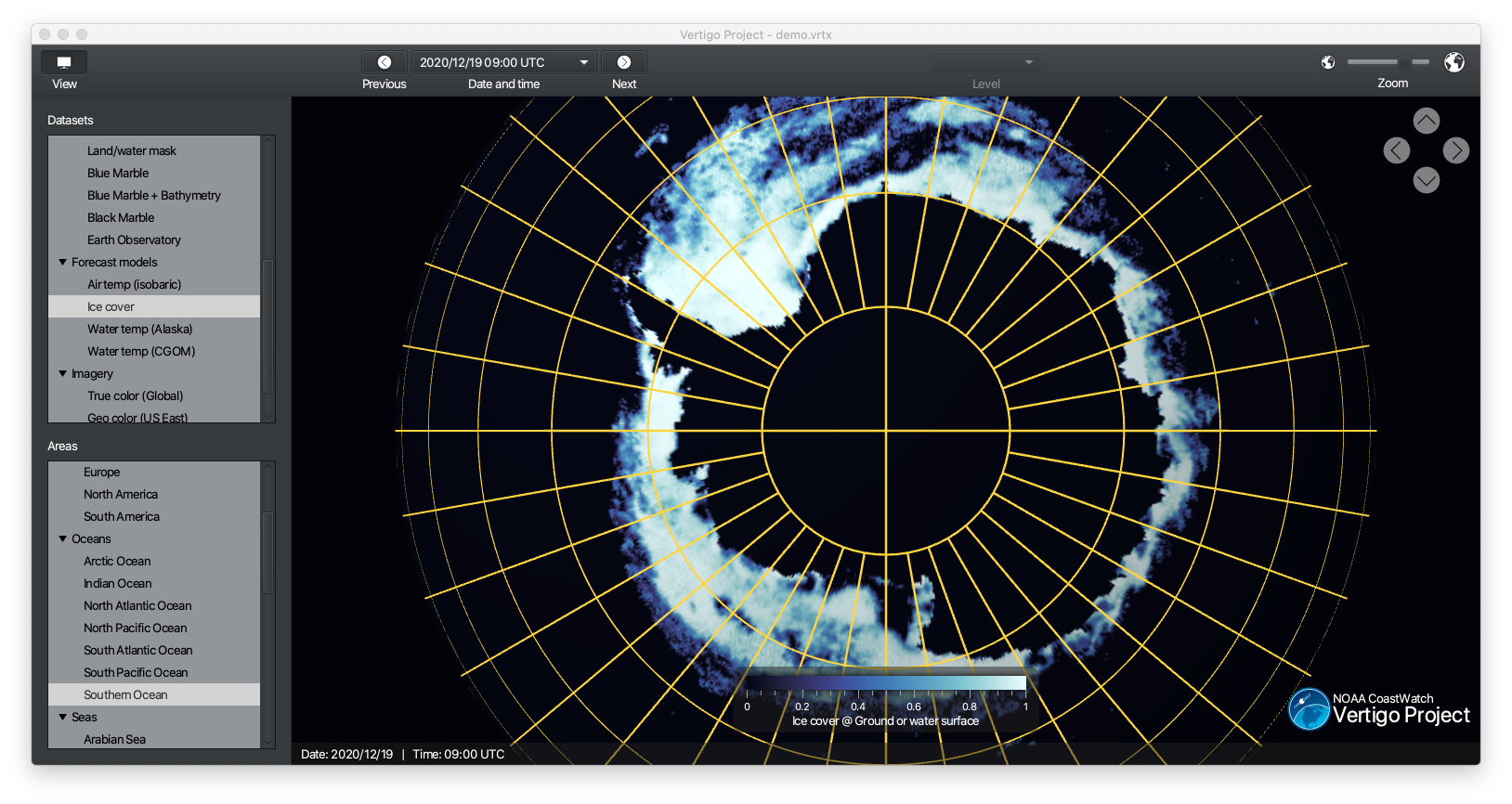Collapse the Oceans area group
Image resolution: width=1512 pixels, height=804 pixels.
pos(63,539)
